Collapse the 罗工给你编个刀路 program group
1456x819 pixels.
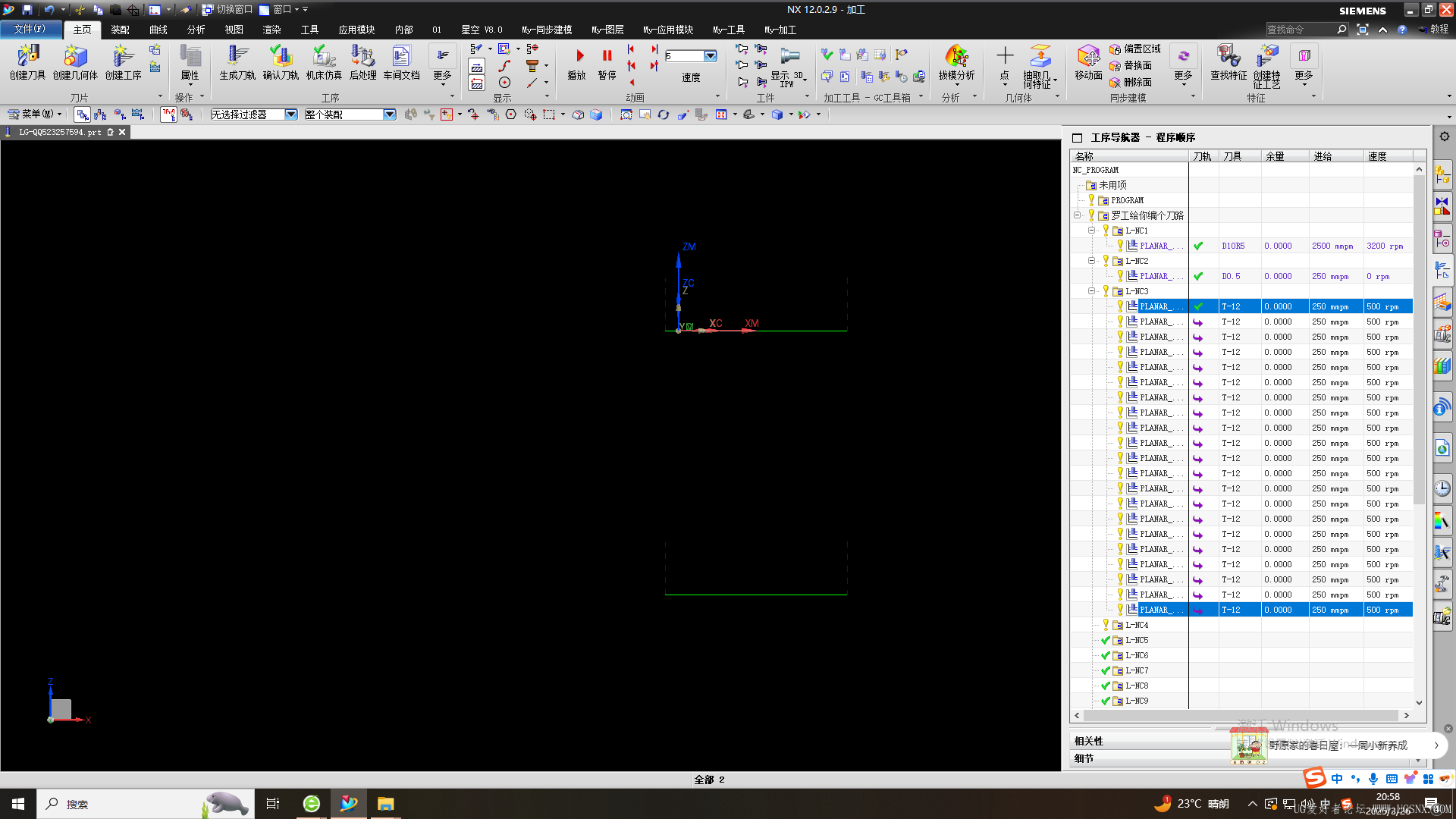(x=1077, y=215)
